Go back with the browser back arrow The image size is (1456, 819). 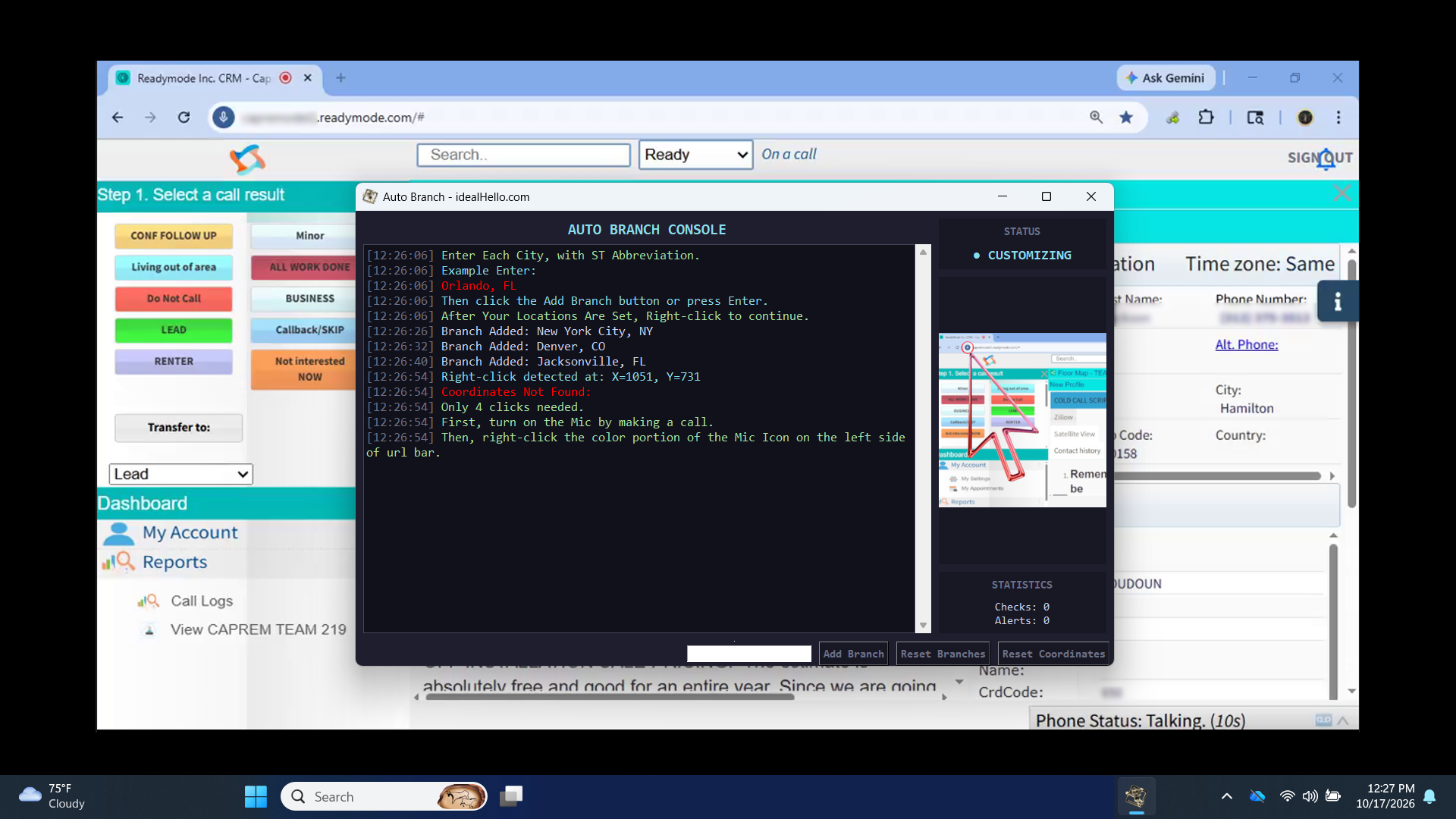point(117,118)
